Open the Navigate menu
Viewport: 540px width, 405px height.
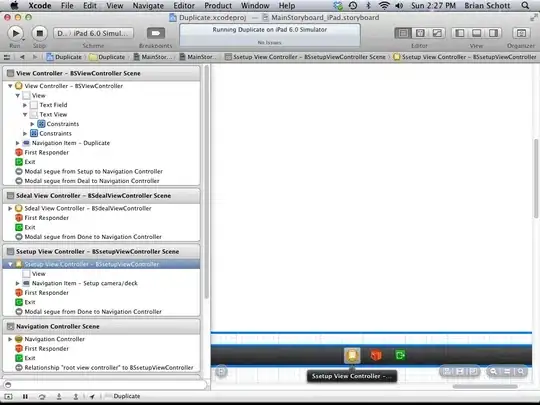tap(148, 6)
